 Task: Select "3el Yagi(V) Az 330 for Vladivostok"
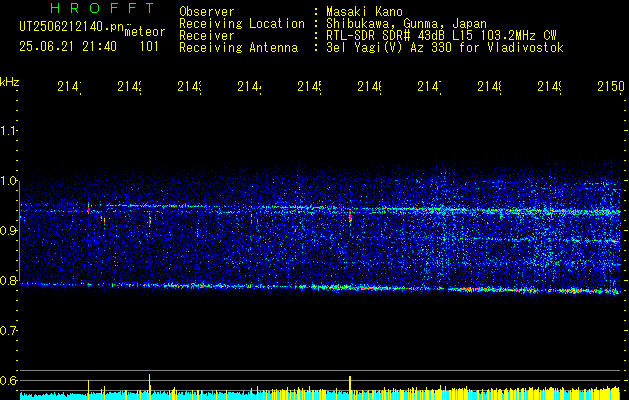[x=445, y=48]
